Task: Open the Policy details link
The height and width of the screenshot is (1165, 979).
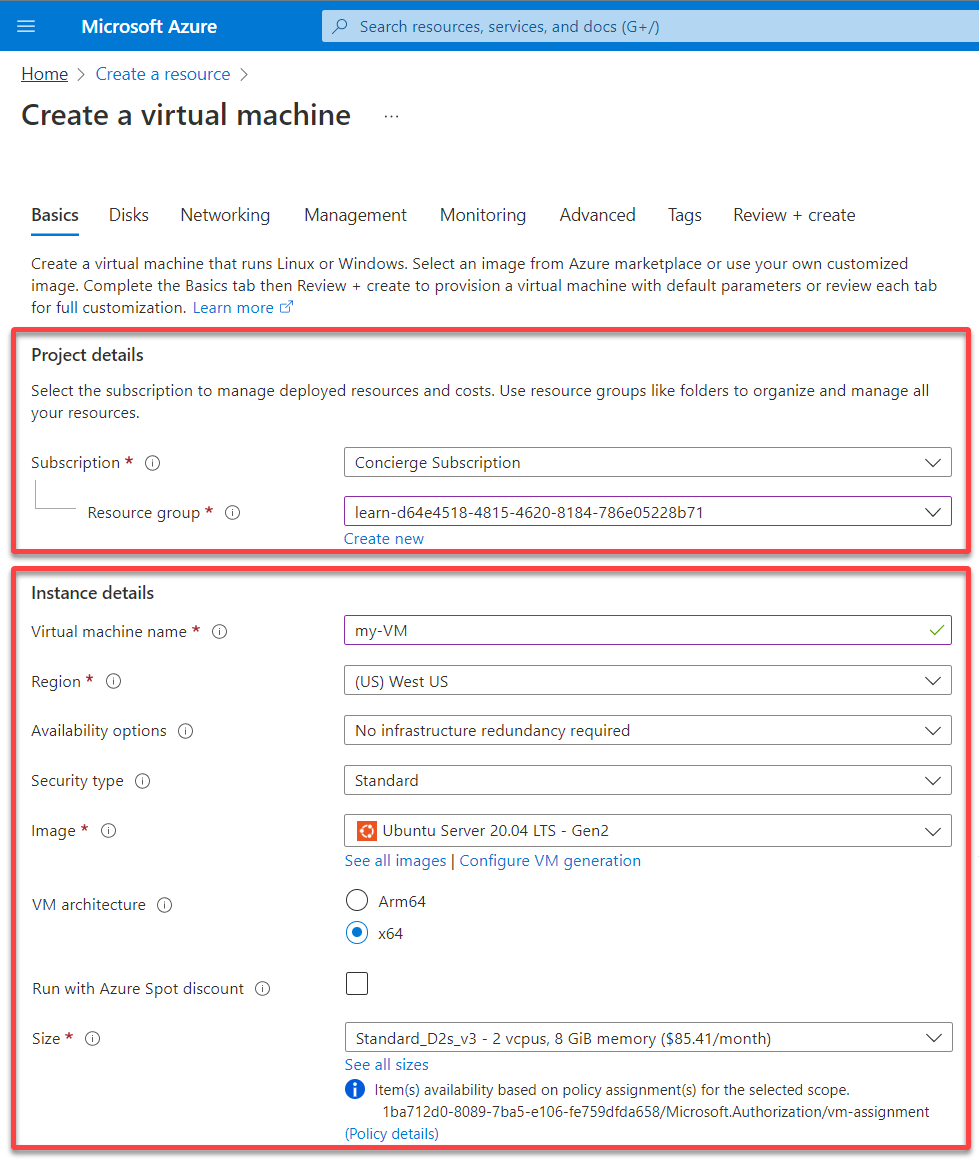Action: point(391,1134)
